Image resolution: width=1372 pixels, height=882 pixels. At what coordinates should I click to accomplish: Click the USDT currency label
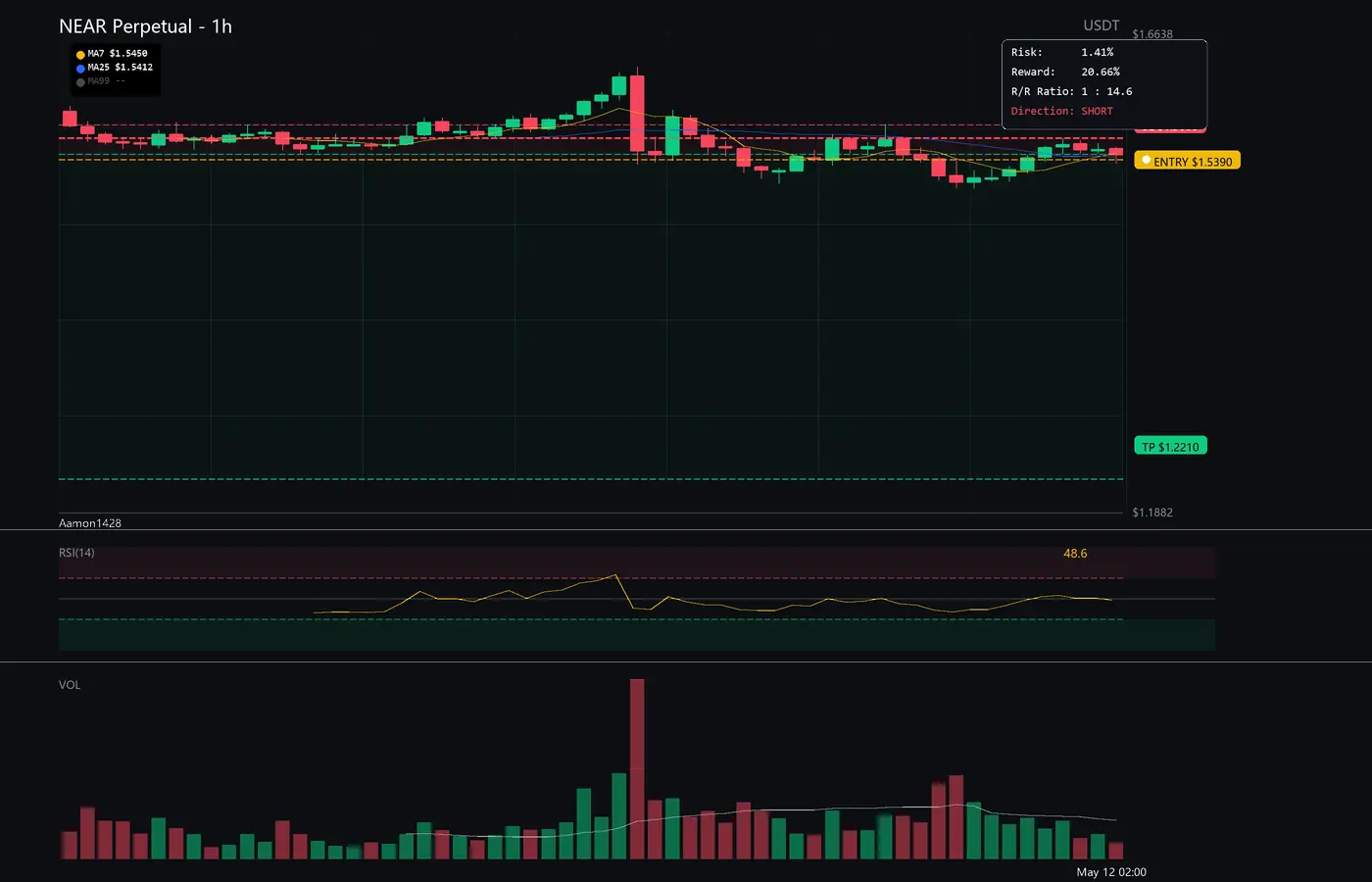click(1101, 25)
